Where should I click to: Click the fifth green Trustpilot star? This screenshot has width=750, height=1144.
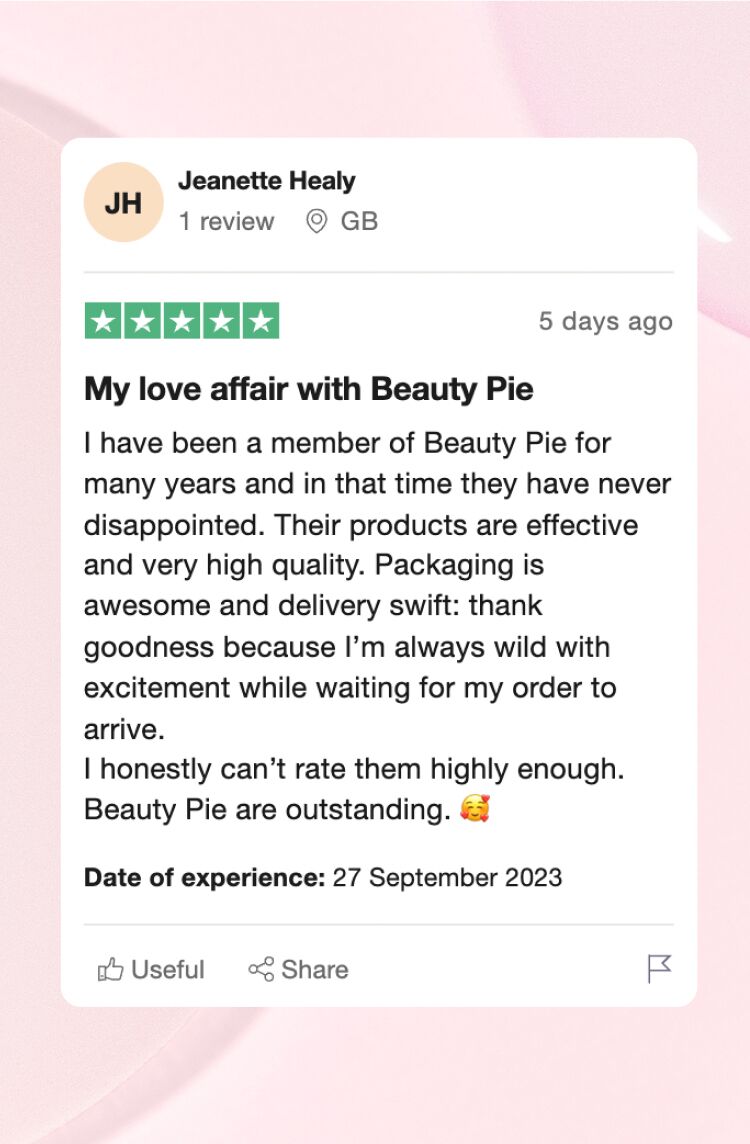(260, 321)
